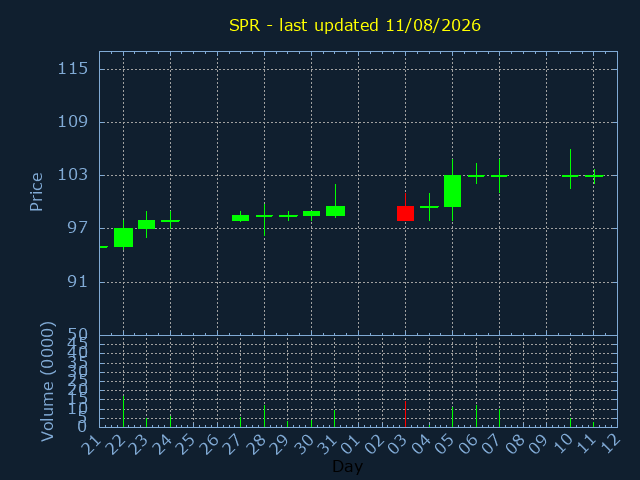Click the Price axis title

(36, 192)
